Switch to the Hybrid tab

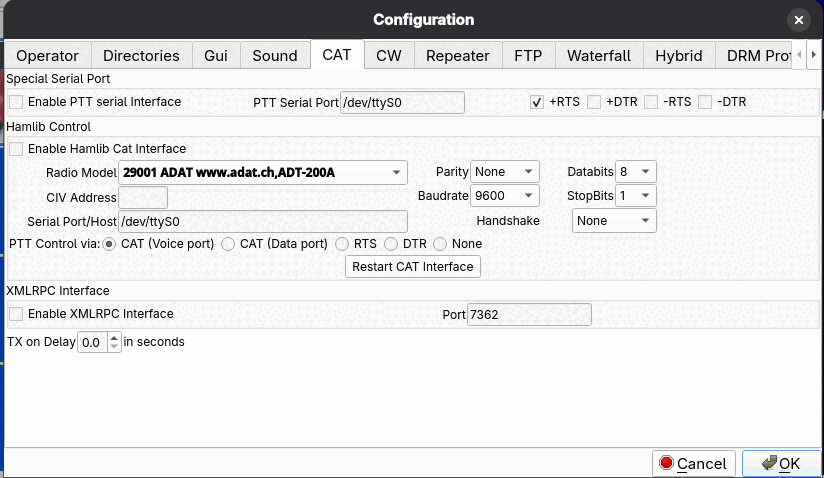coord(679,56)
